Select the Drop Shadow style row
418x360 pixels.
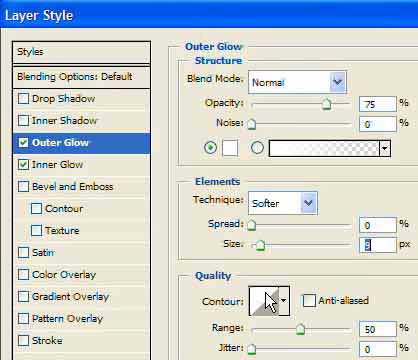point(81,99)
